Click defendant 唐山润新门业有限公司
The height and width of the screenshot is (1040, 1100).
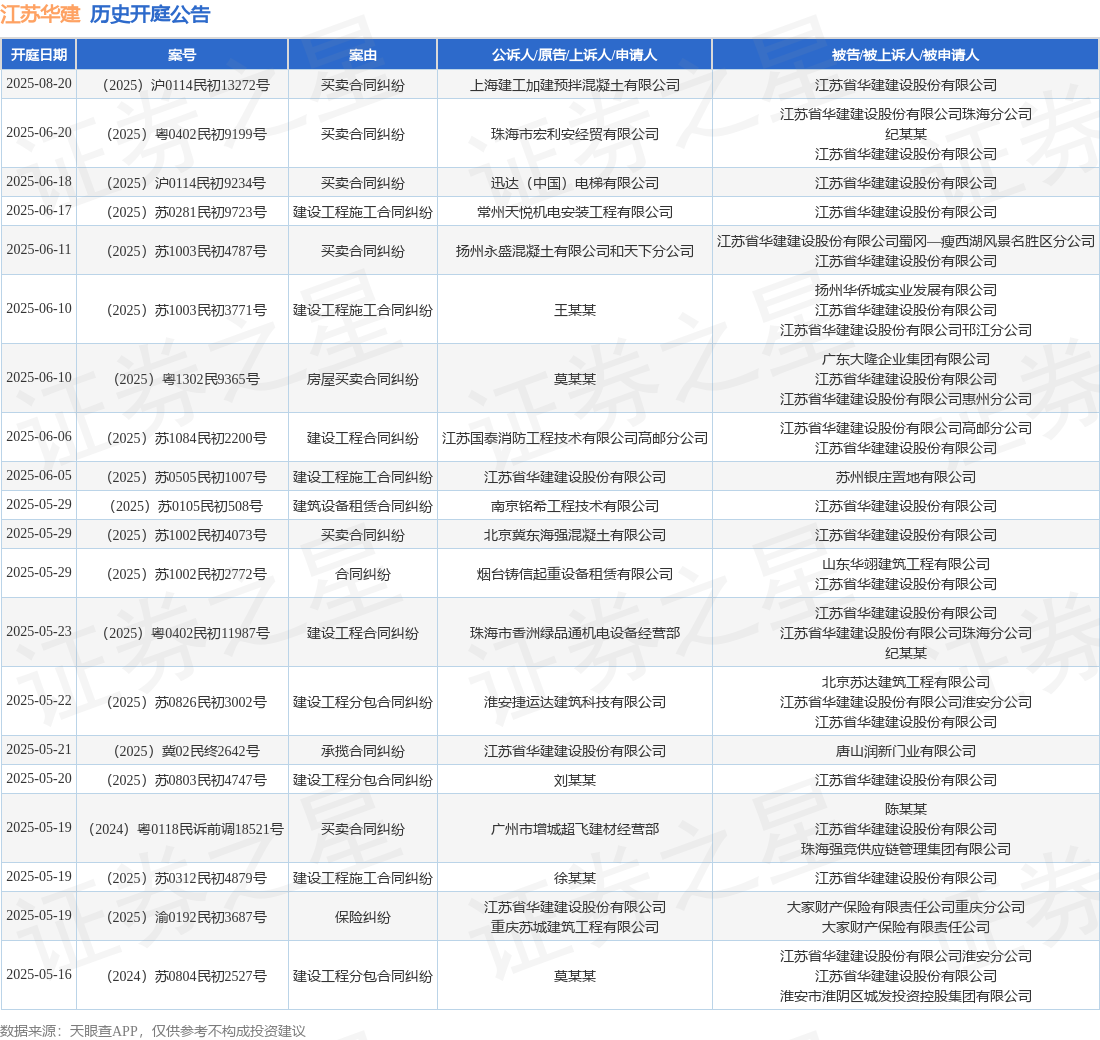click(x=906, y=752)
